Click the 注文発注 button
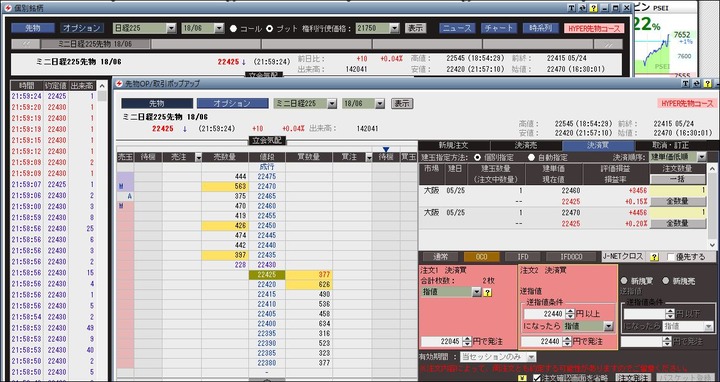Viewport: 720px width, 382px height. pyautogui.click(x=633, y=378)
